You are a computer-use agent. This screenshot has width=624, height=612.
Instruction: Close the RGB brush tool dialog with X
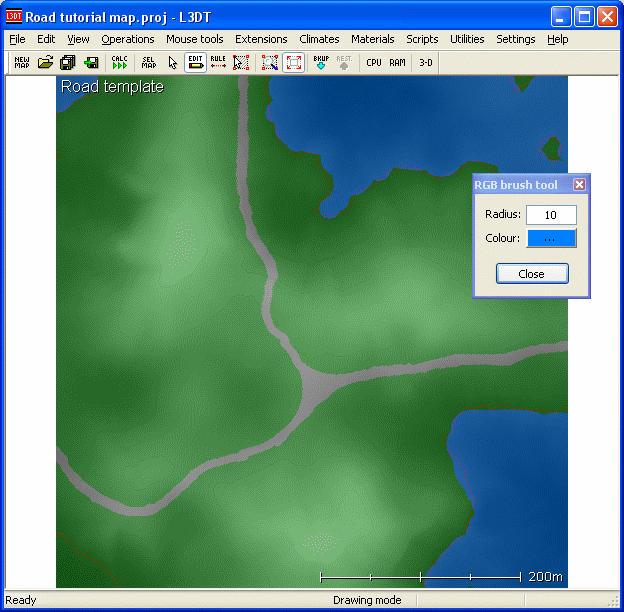tap(579, 185)
